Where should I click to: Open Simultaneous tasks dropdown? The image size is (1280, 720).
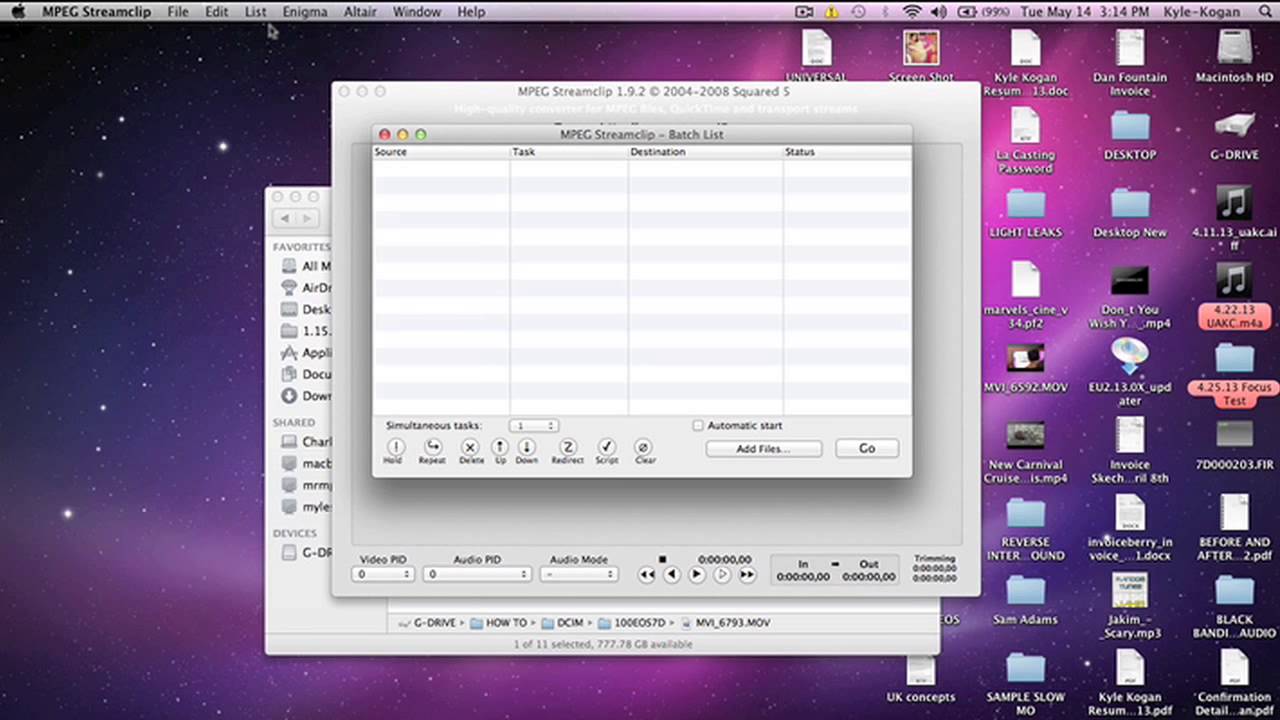533,426
